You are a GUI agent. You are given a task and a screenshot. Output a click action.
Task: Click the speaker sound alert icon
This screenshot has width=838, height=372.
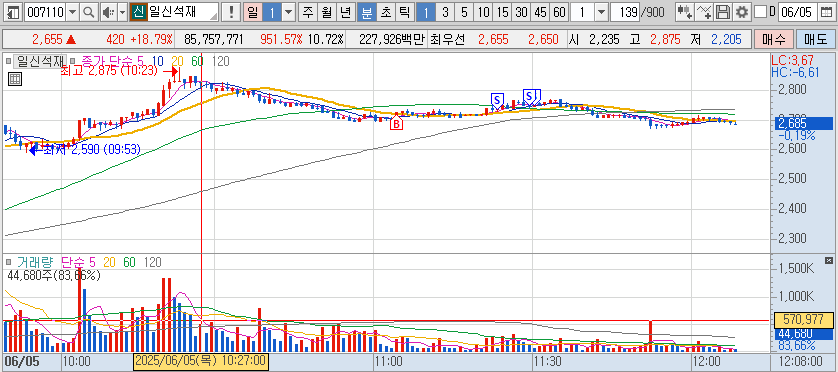108,12
